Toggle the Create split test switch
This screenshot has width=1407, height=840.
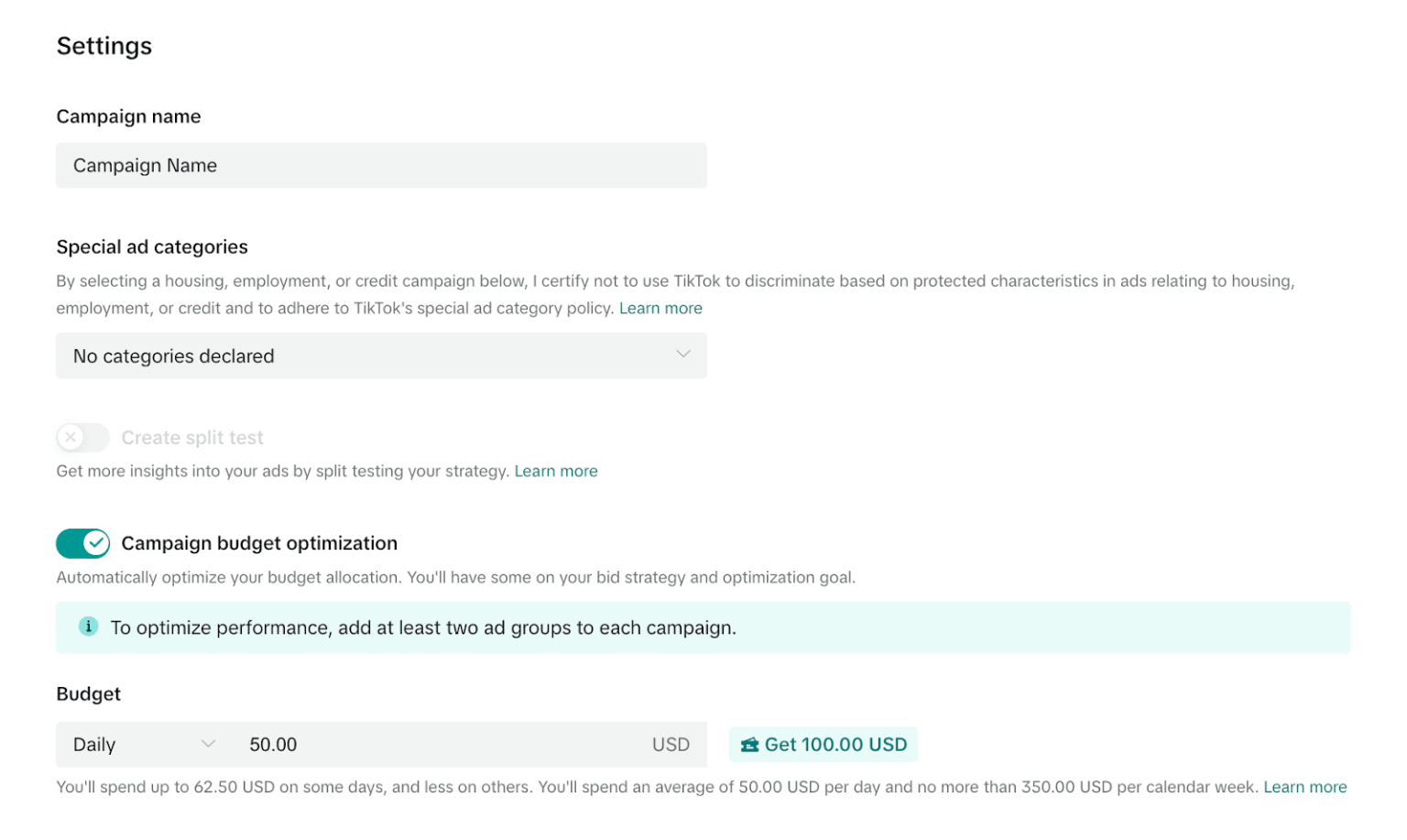[83, 438]
